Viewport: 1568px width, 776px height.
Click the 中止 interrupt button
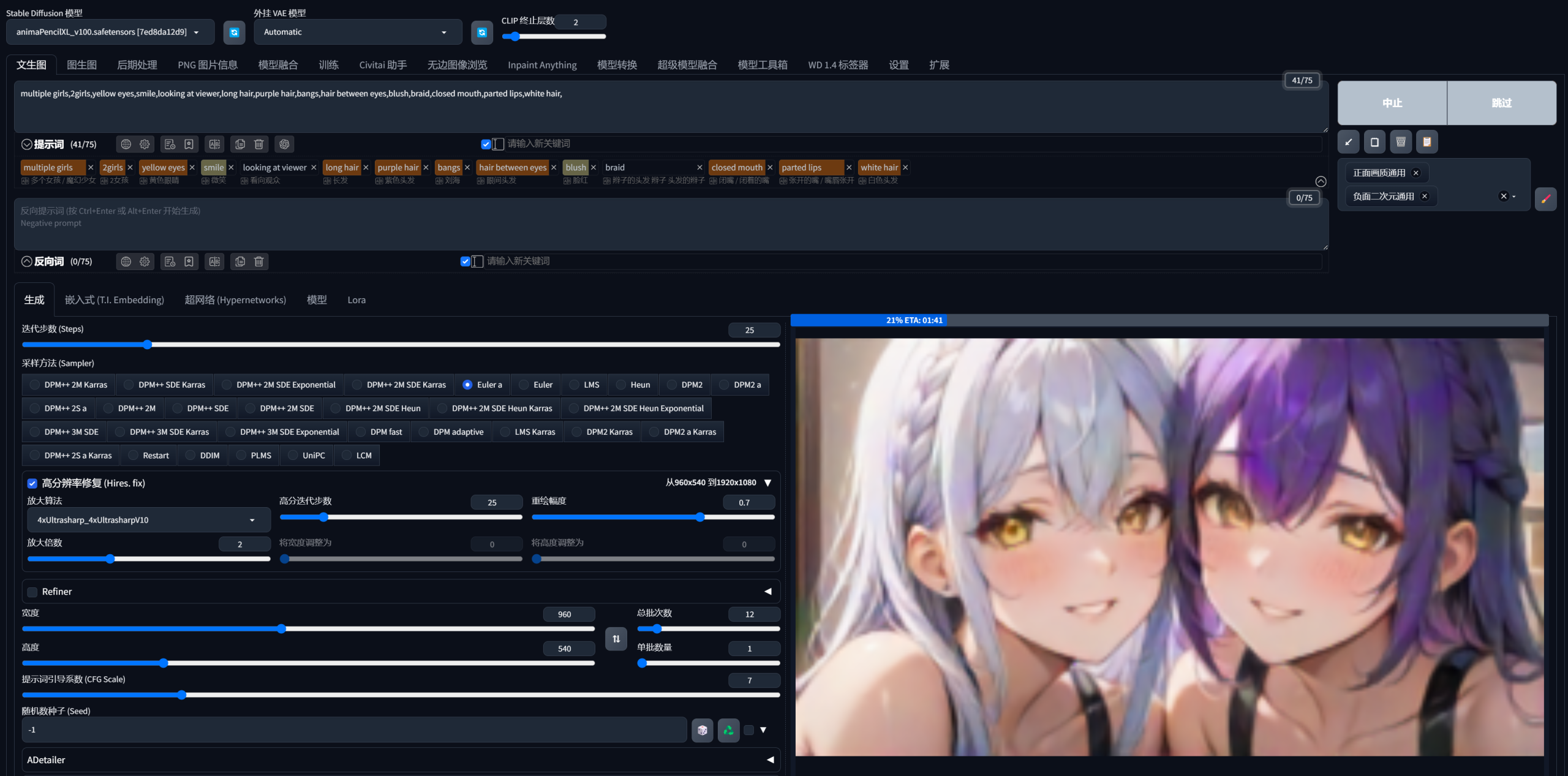(x=1392, y=103)
